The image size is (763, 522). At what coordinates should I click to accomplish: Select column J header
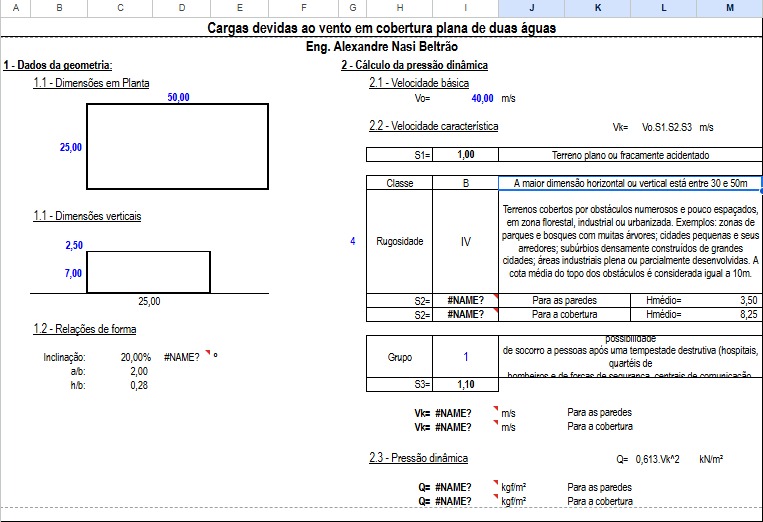[531, 8]
